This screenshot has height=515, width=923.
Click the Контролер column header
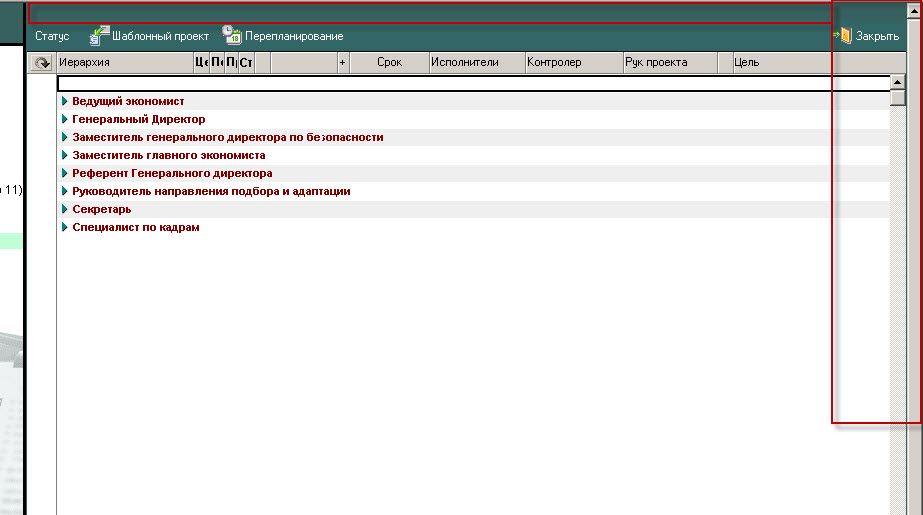pyautogui.click(x=572, y=63)
